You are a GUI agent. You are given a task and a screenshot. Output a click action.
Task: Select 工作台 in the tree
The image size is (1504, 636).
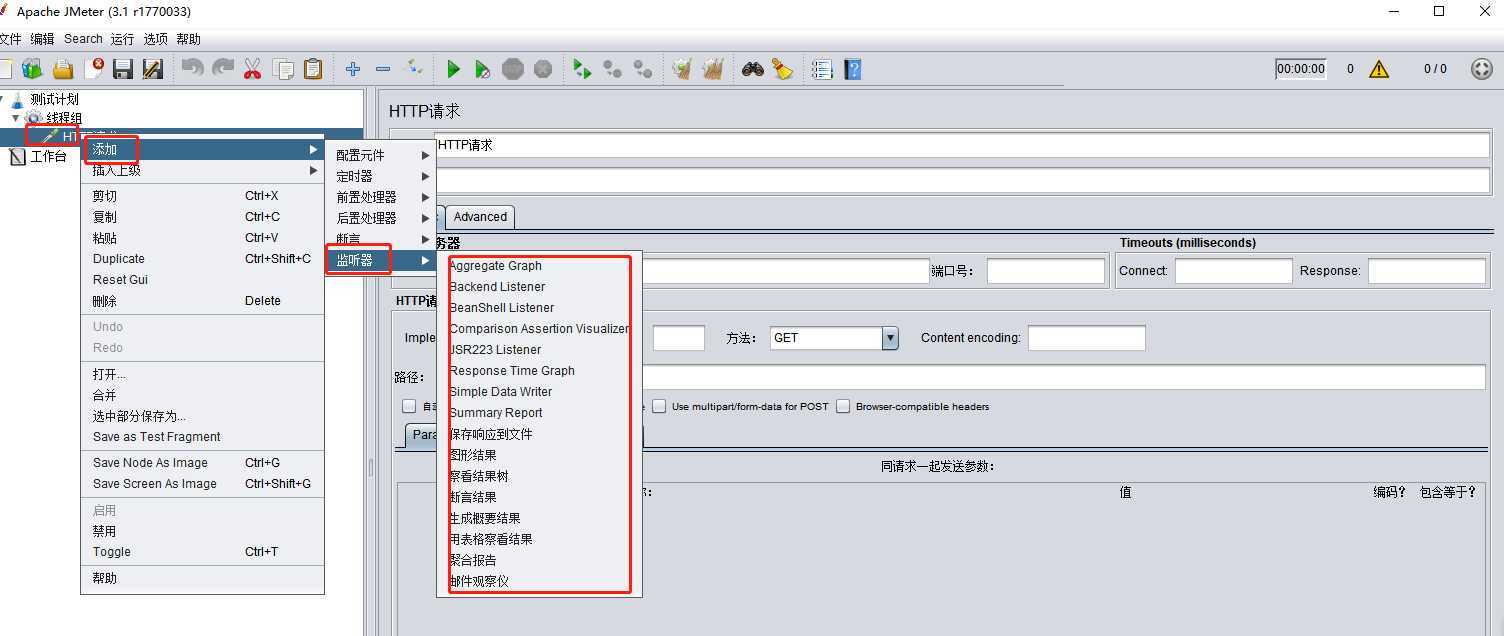click(48, 156)
